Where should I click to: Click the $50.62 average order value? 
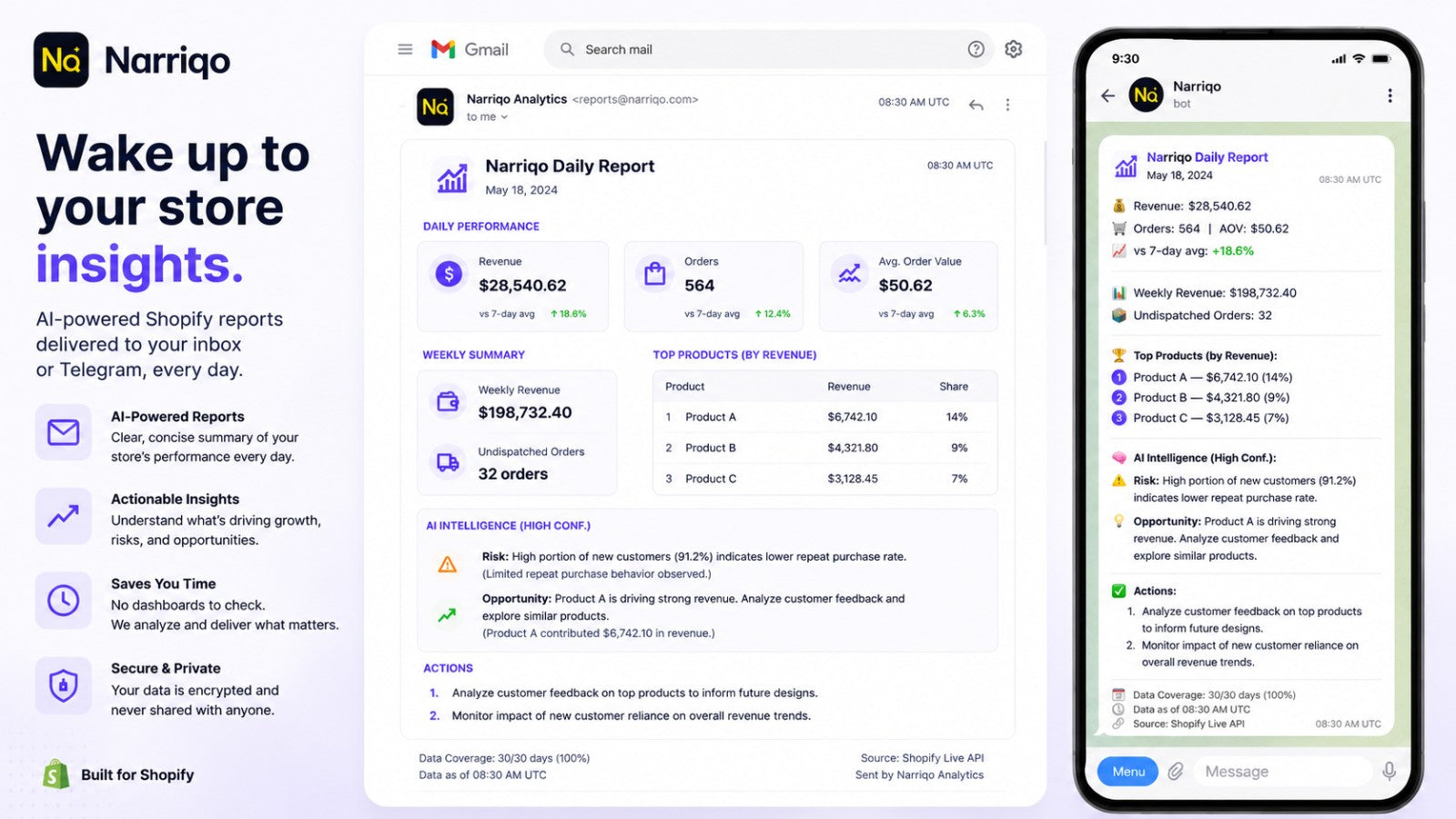tap(905, 286)
